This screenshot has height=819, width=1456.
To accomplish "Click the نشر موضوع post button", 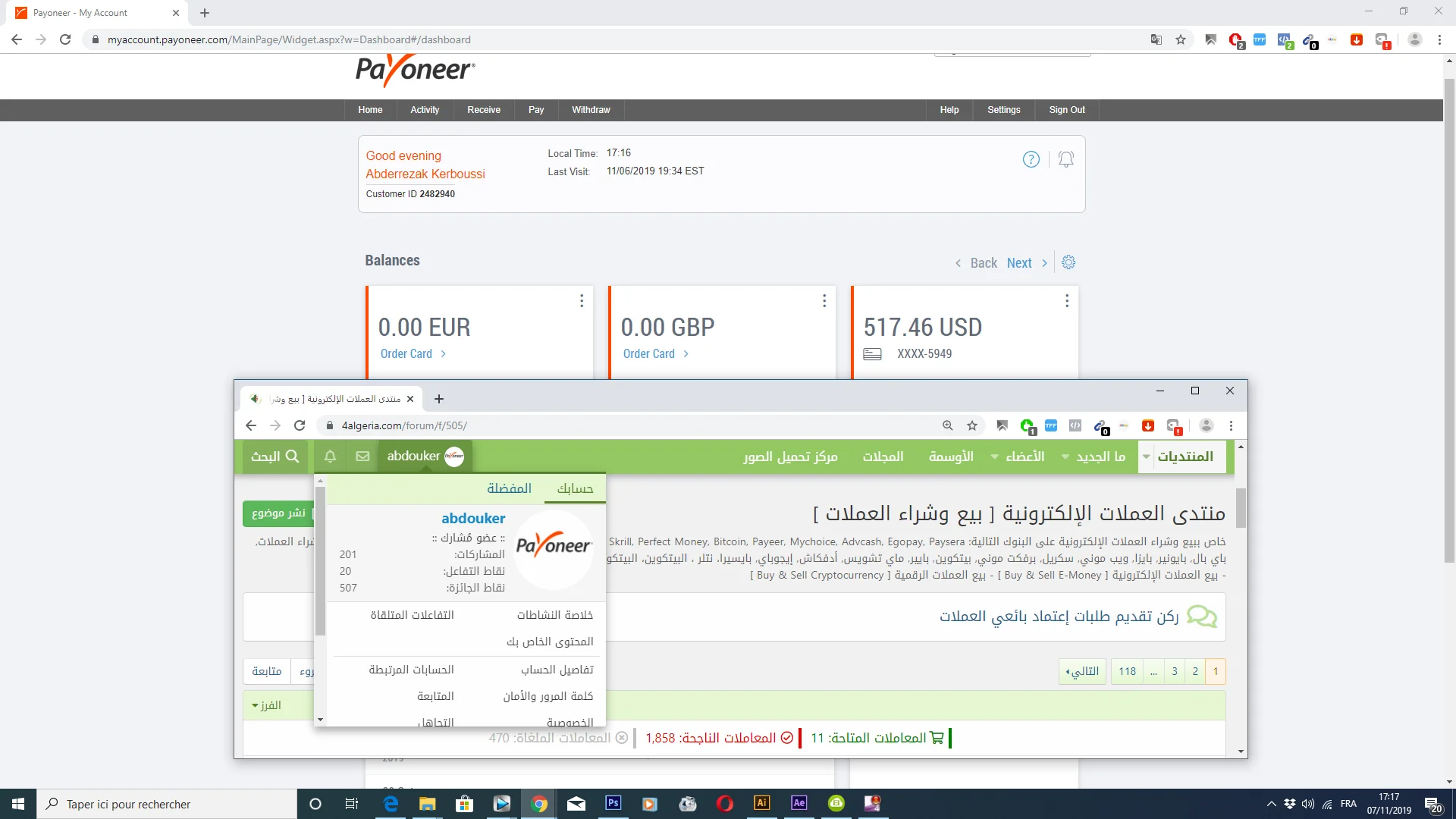I will pyautogui.click(x=278, y=513).
